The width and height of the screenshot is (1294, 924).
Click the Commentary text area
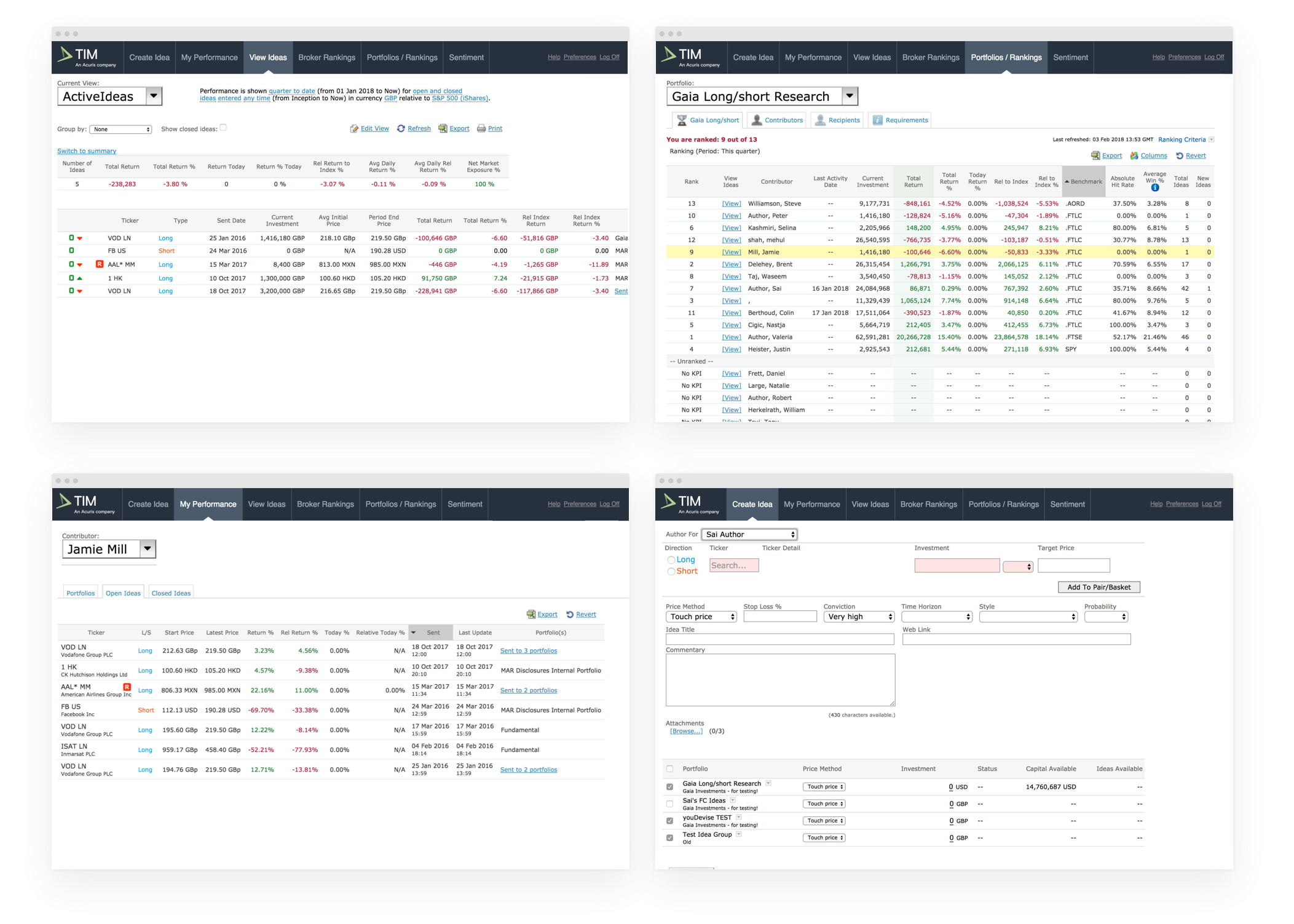point(780,680)
